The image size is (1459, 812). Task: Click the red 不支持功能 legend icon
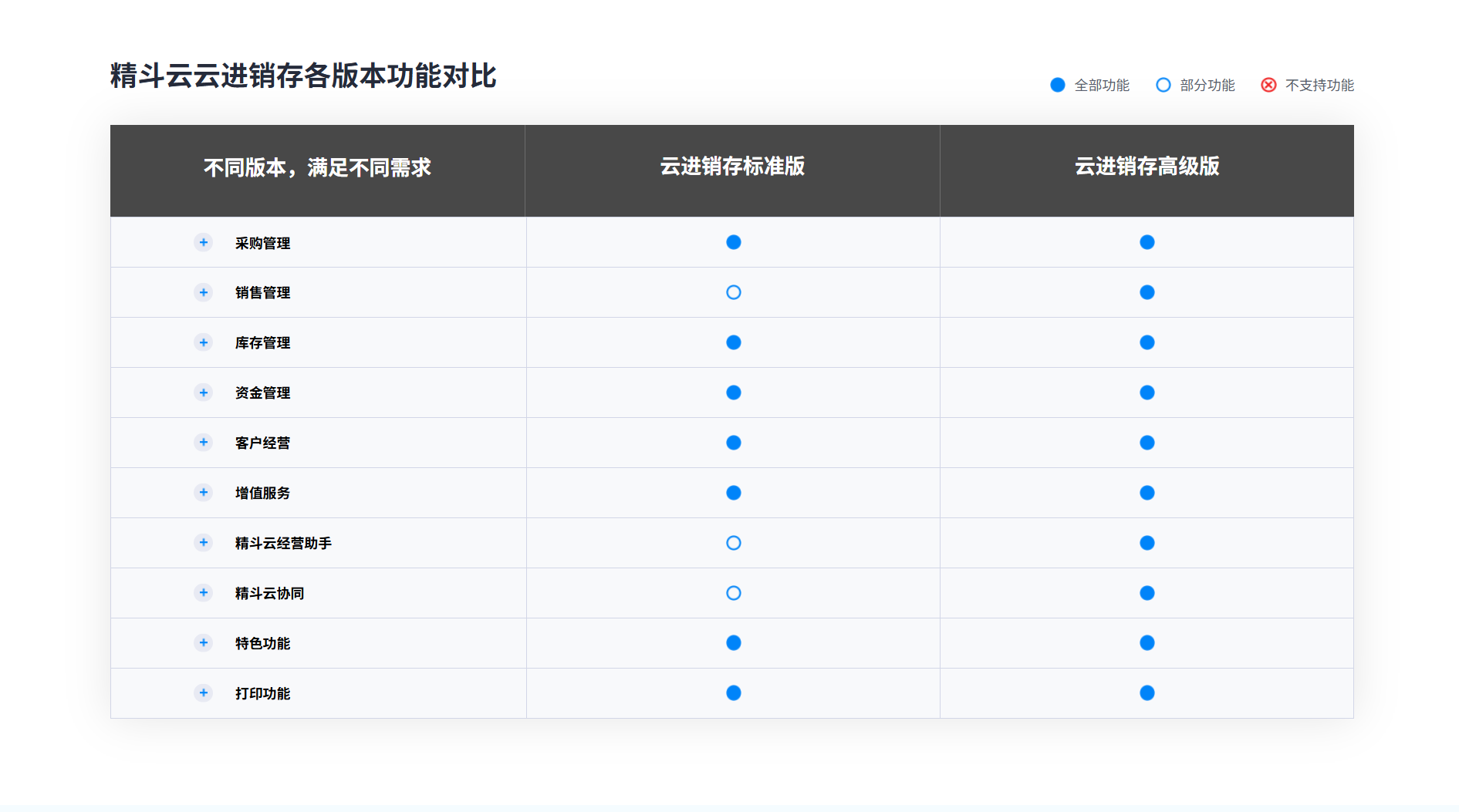click(x=1268, y=85)
